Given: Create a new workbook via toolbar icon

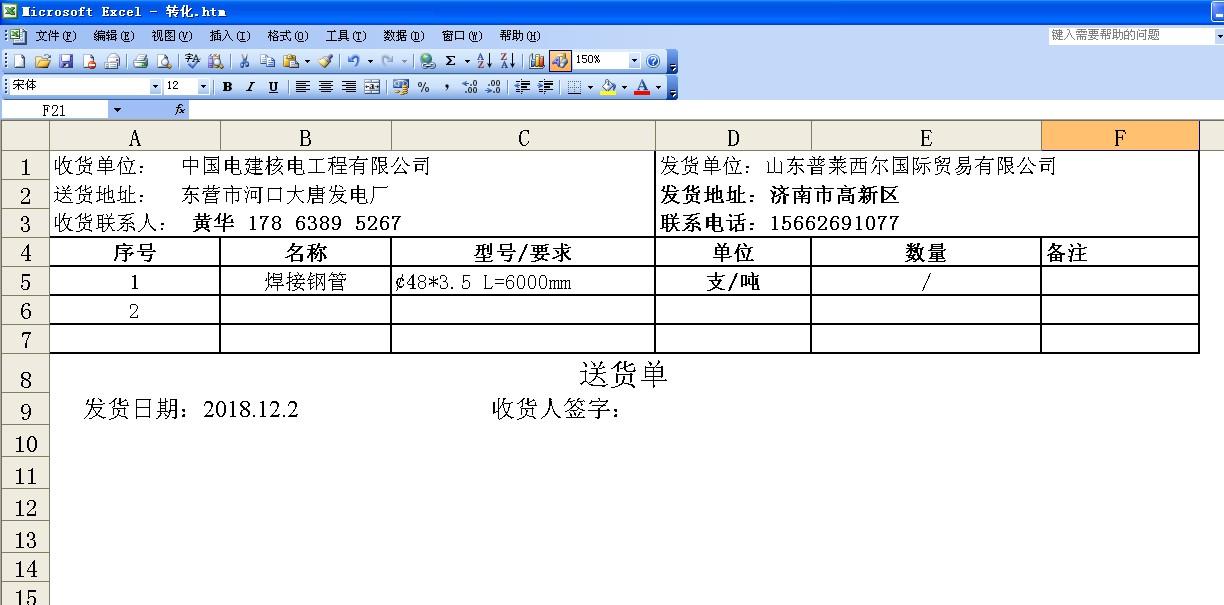Looking at the screenshot, I should pos(20,61).
